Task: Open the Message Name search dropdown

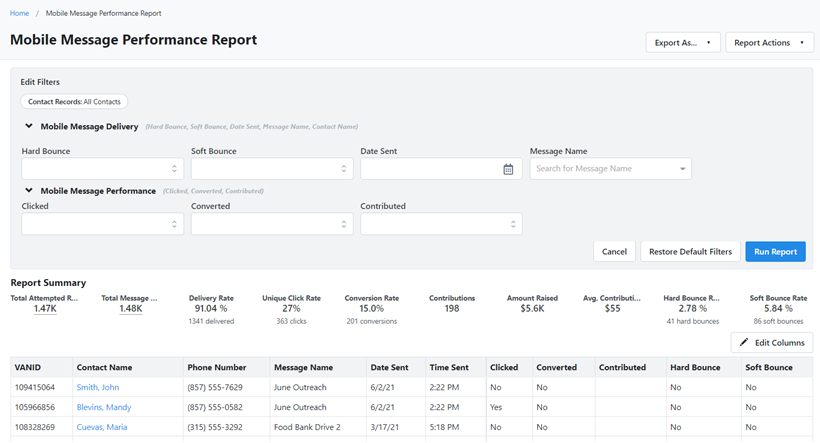Action: pyautogui.click(x=611, y=169)
